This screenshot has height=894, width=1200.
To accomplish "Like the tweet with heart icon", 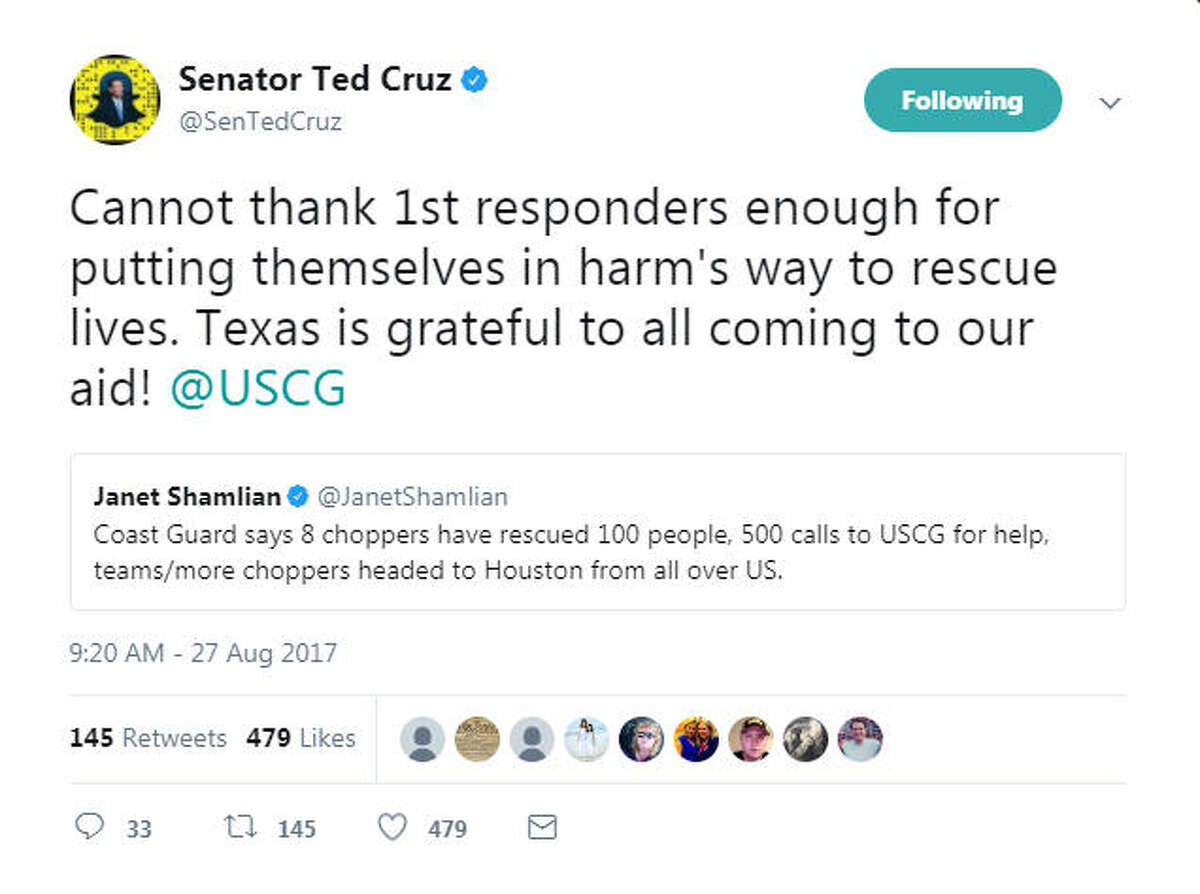I will coord(396,827).
